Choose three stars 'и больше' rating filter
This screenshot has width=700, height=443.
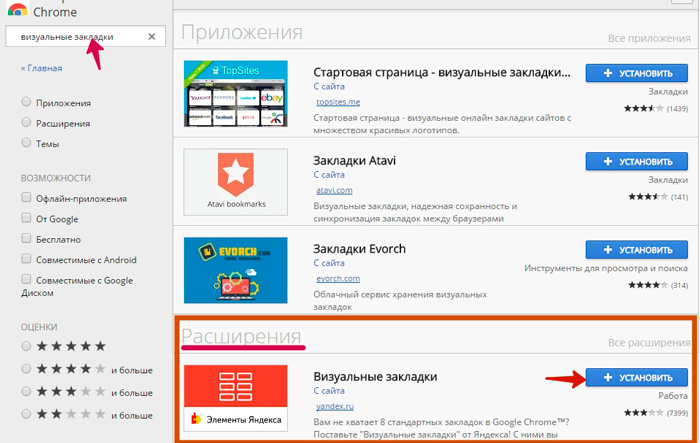pyautogui.click(x=26, y=392)
